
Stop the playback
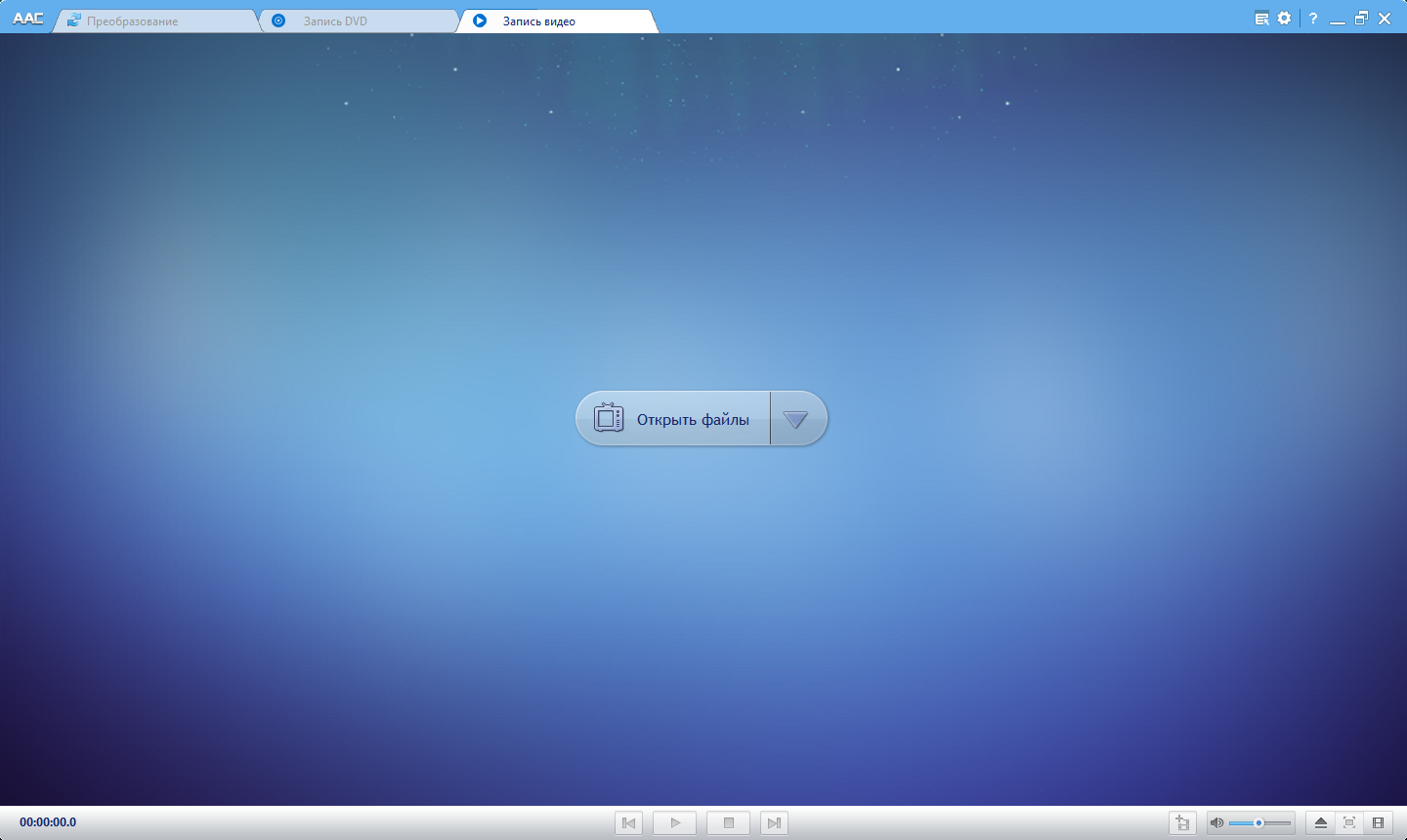tap(728, 822)
